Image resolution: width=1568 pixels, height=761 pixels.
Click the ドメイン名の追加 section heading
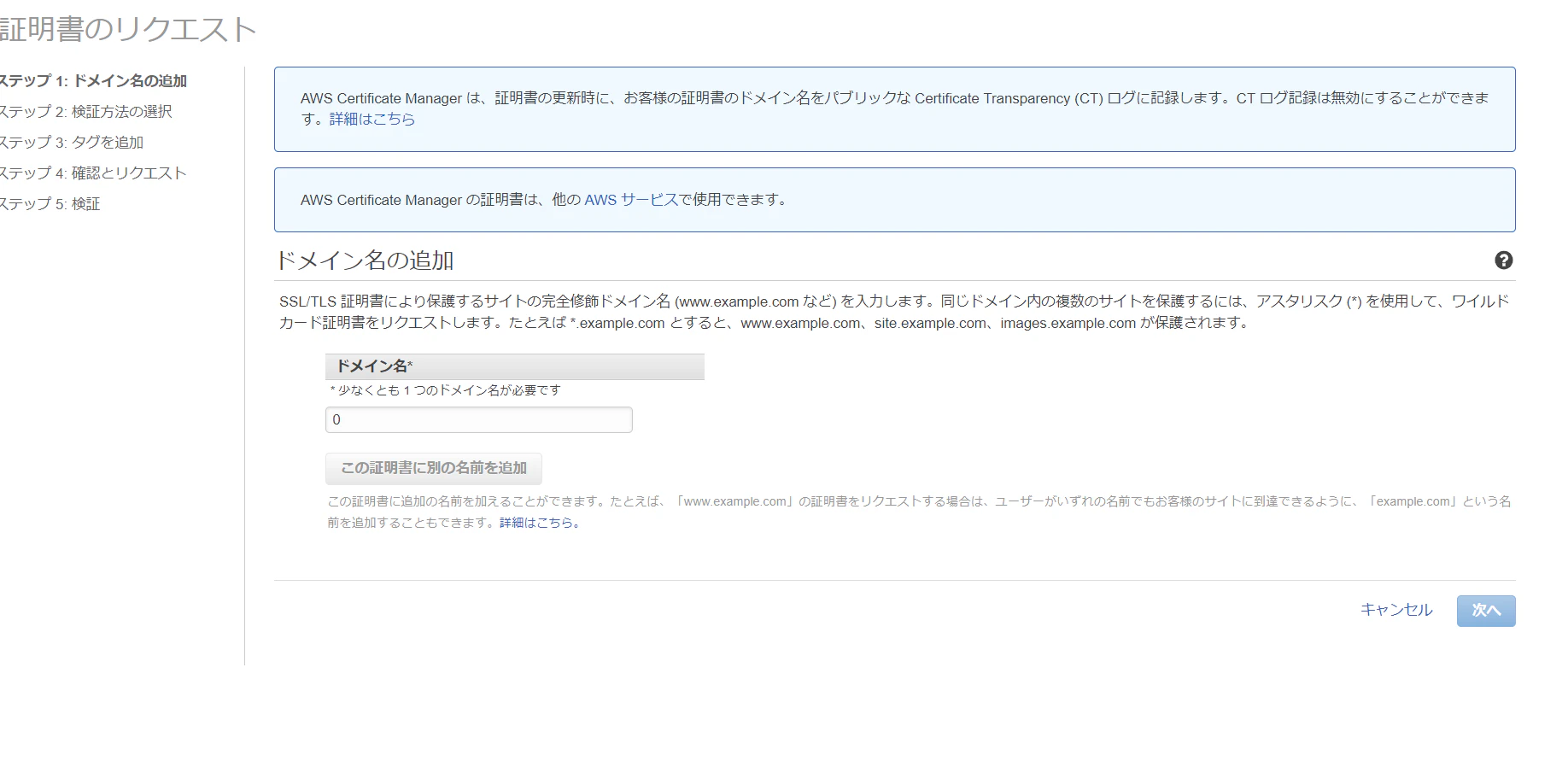365,260
